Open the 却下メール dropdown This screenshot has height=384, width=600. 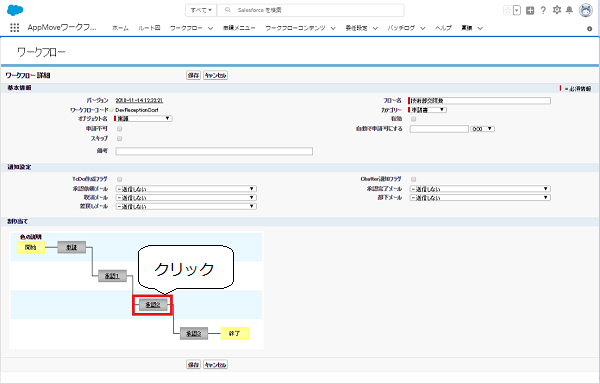click(480, 198)
